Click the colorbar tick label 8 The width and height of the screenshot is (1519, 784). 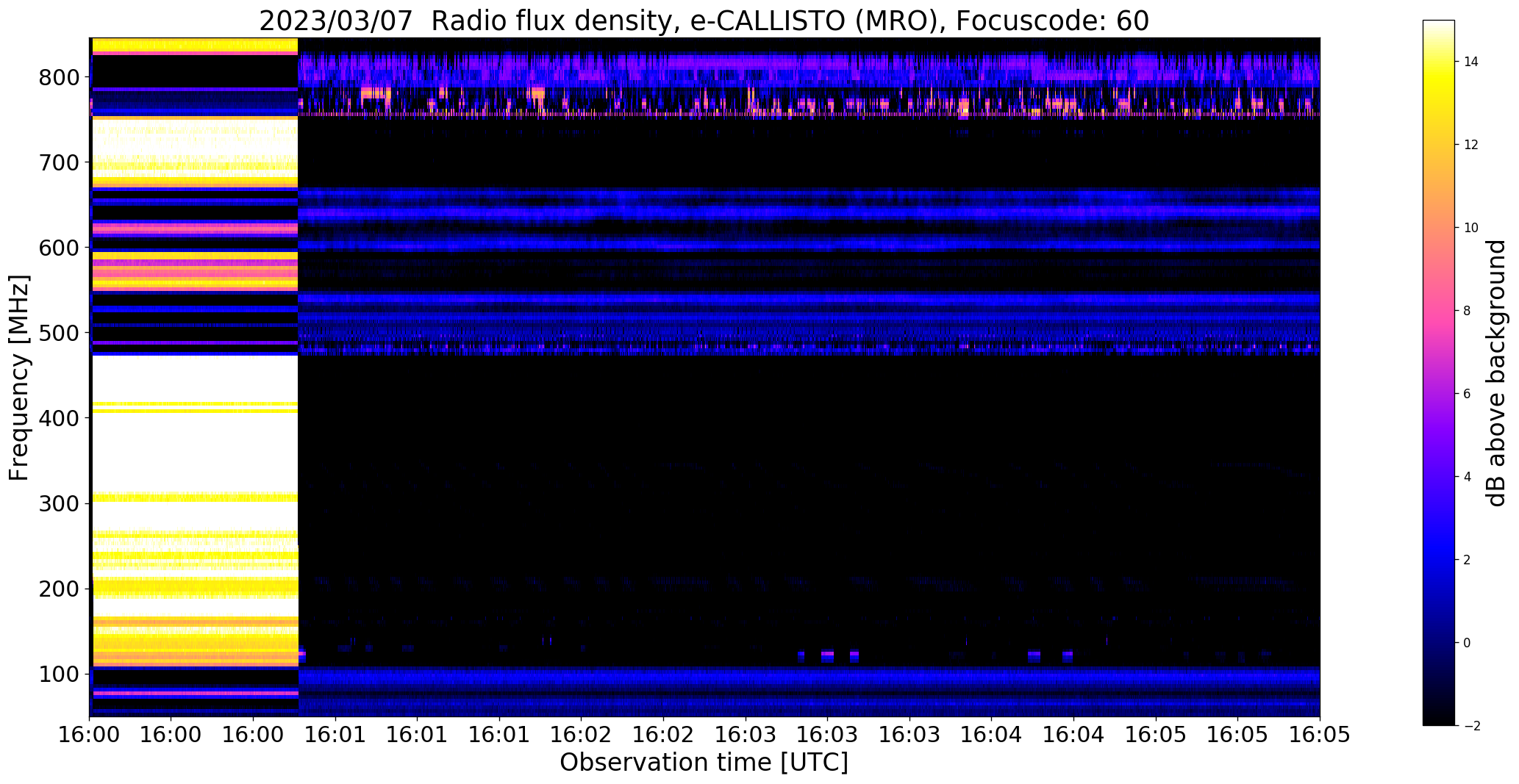point(1467,311)
